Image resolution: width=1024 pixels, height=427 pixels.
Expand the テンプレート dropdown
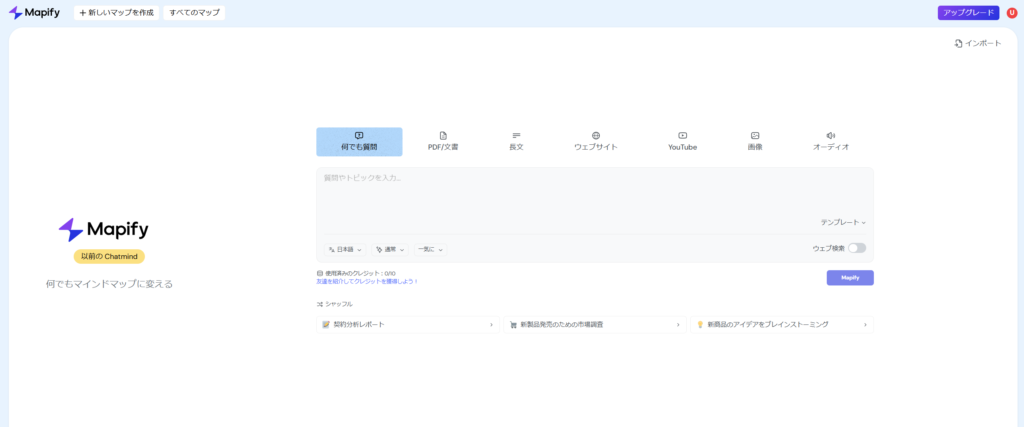pos(843,223)
